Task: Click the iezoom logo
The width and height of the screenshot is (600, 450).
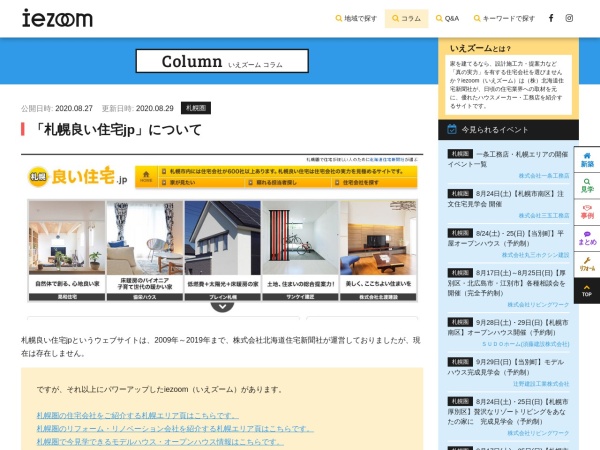Action: (57, 18)
